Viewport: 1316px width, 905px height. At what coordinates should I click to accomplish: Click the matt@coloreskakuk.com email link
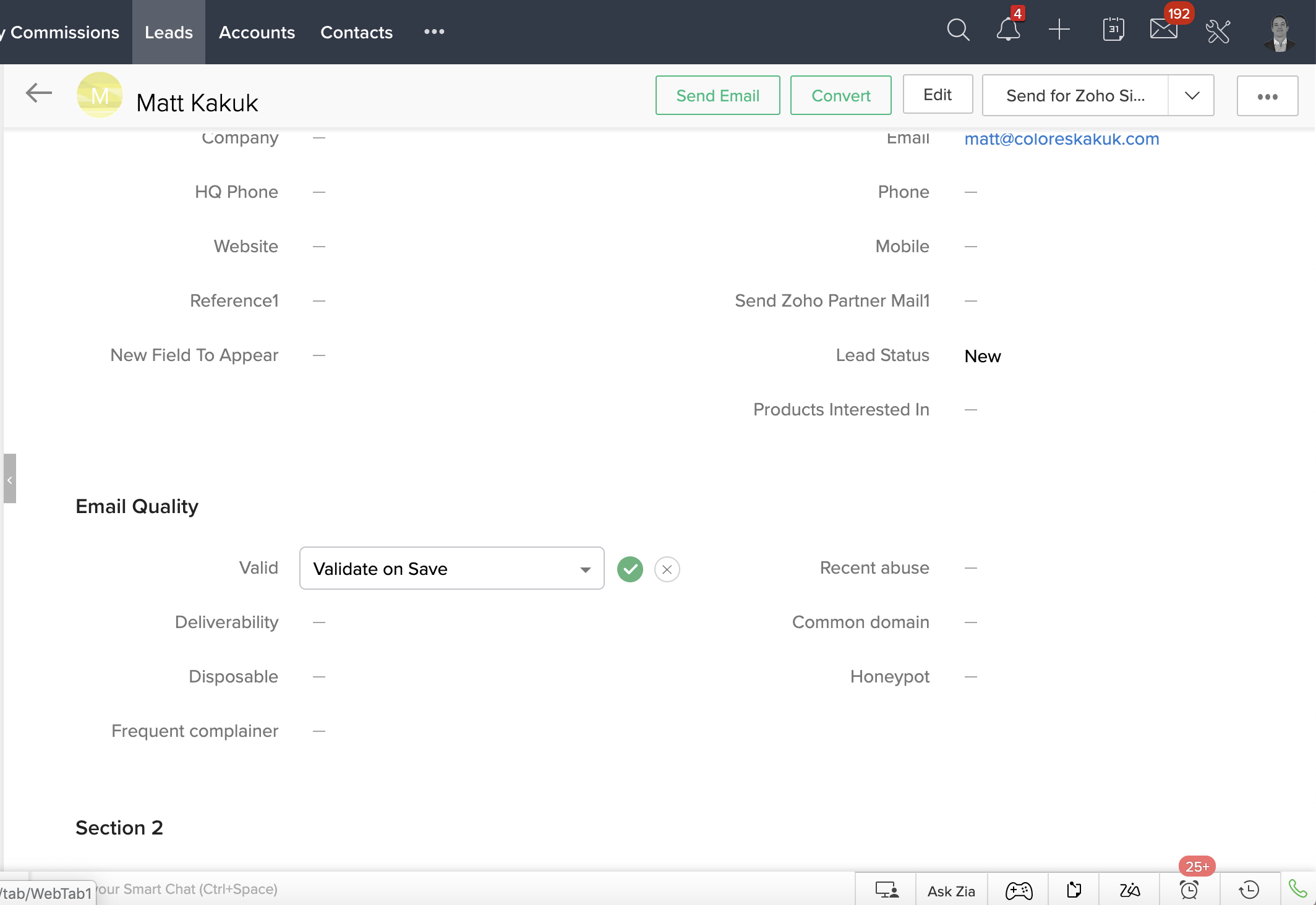[x=1061, y=139]
